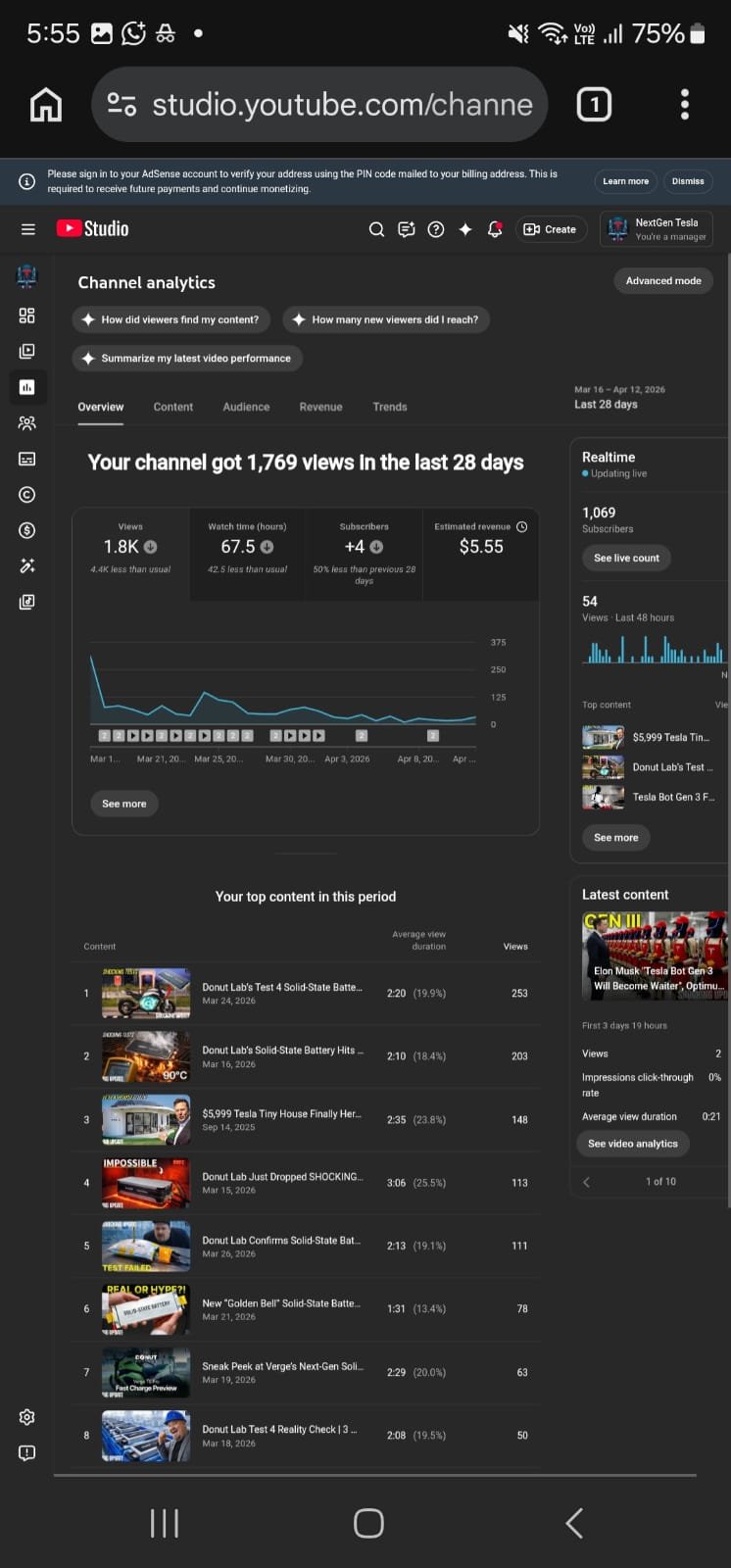Screen dimensions: 731x1568
Task: Click the search magnifier icon in Studio header
Action: pyautogui.click(x=376, y=229)
